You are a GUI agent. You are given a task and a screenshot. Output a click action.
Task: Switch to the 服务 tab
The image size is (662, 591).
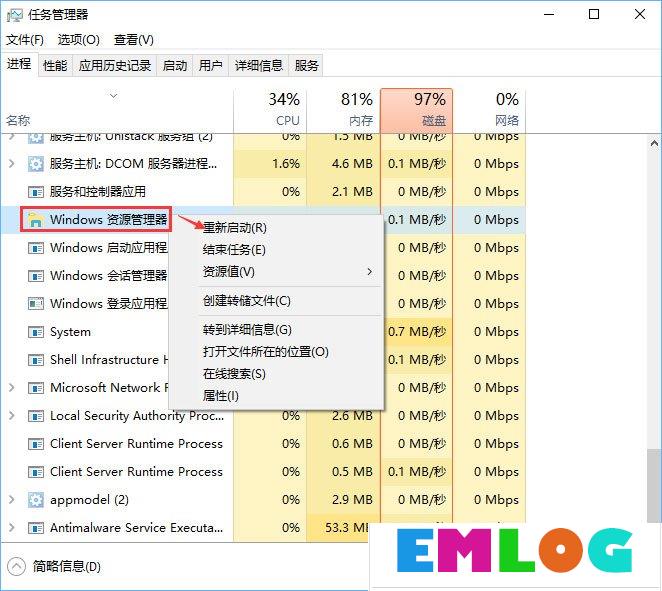306,65
